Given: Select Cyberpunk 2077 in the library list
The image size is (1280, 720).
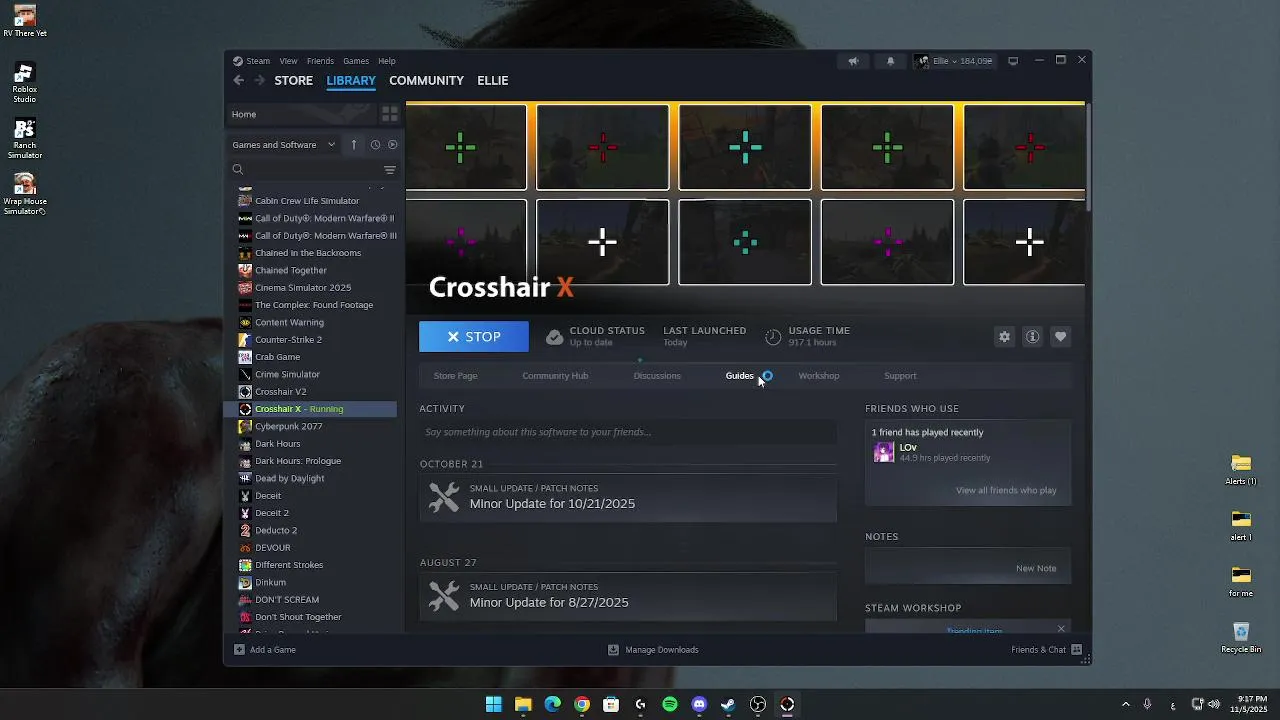Looking at the screenshot, I should pyautogui.click(x=288, y=426).
